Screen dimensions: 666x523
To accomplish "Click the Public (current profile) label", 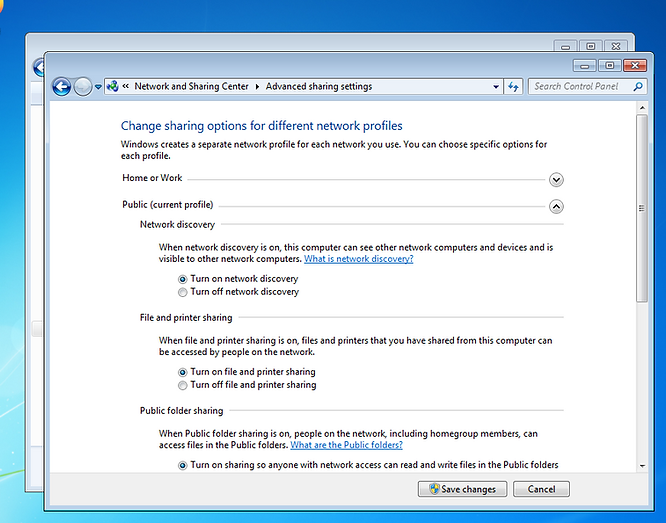I will click(168, 205).
